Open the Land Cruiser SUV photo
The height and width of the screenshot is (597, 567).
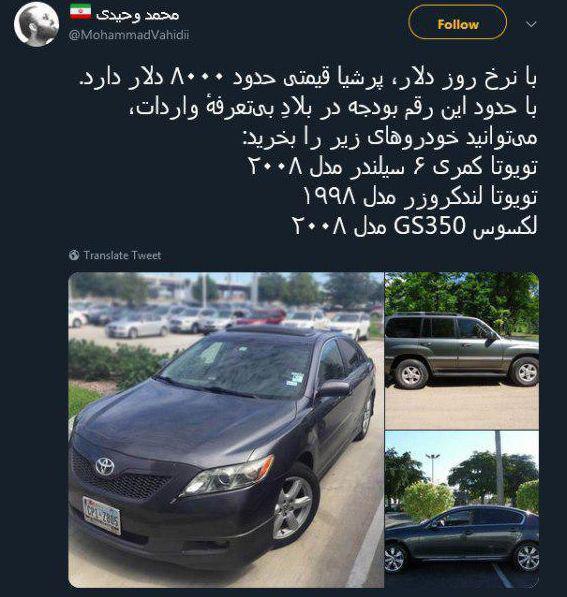[462, 351]
